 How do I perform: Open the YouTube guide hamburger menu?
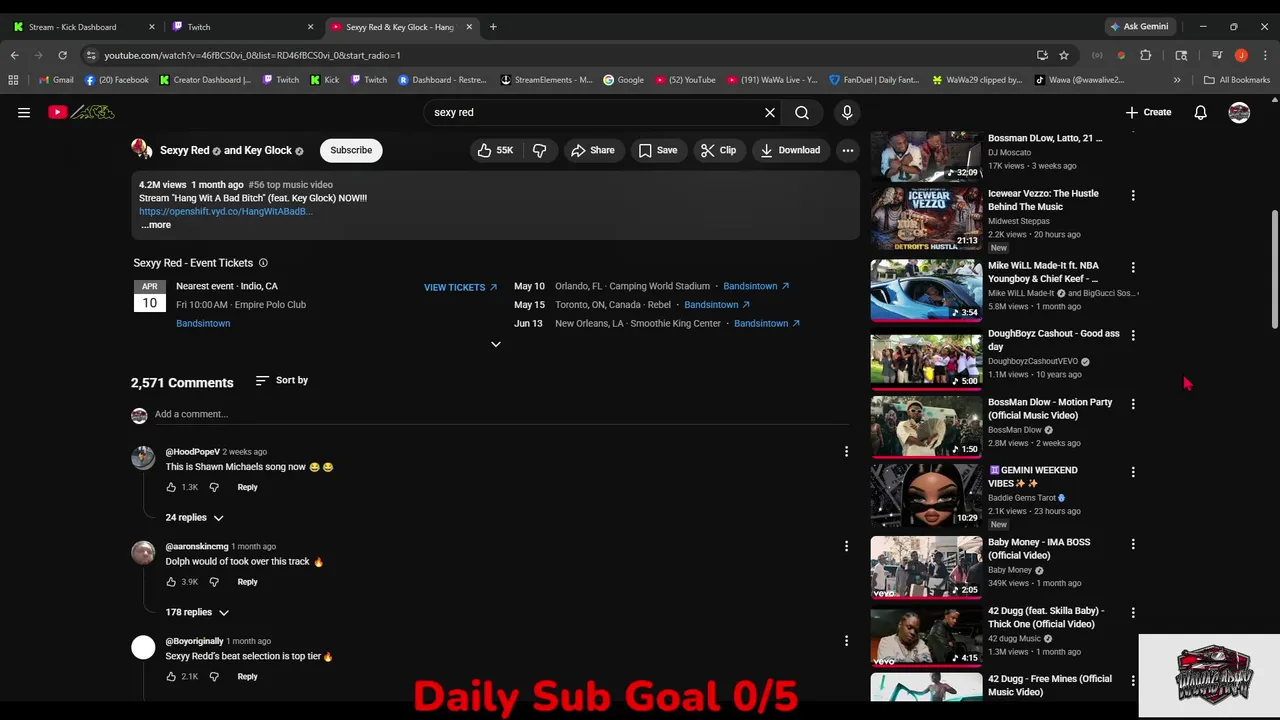24,112
